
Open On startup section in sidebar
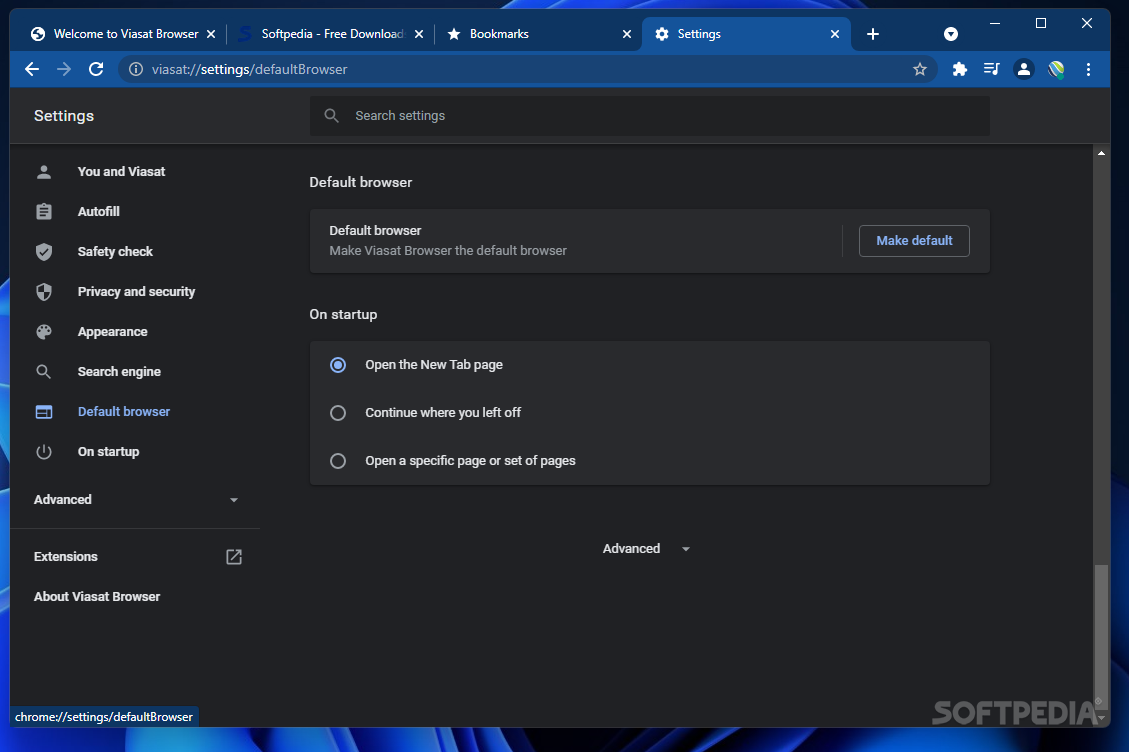tap(108, 452)
